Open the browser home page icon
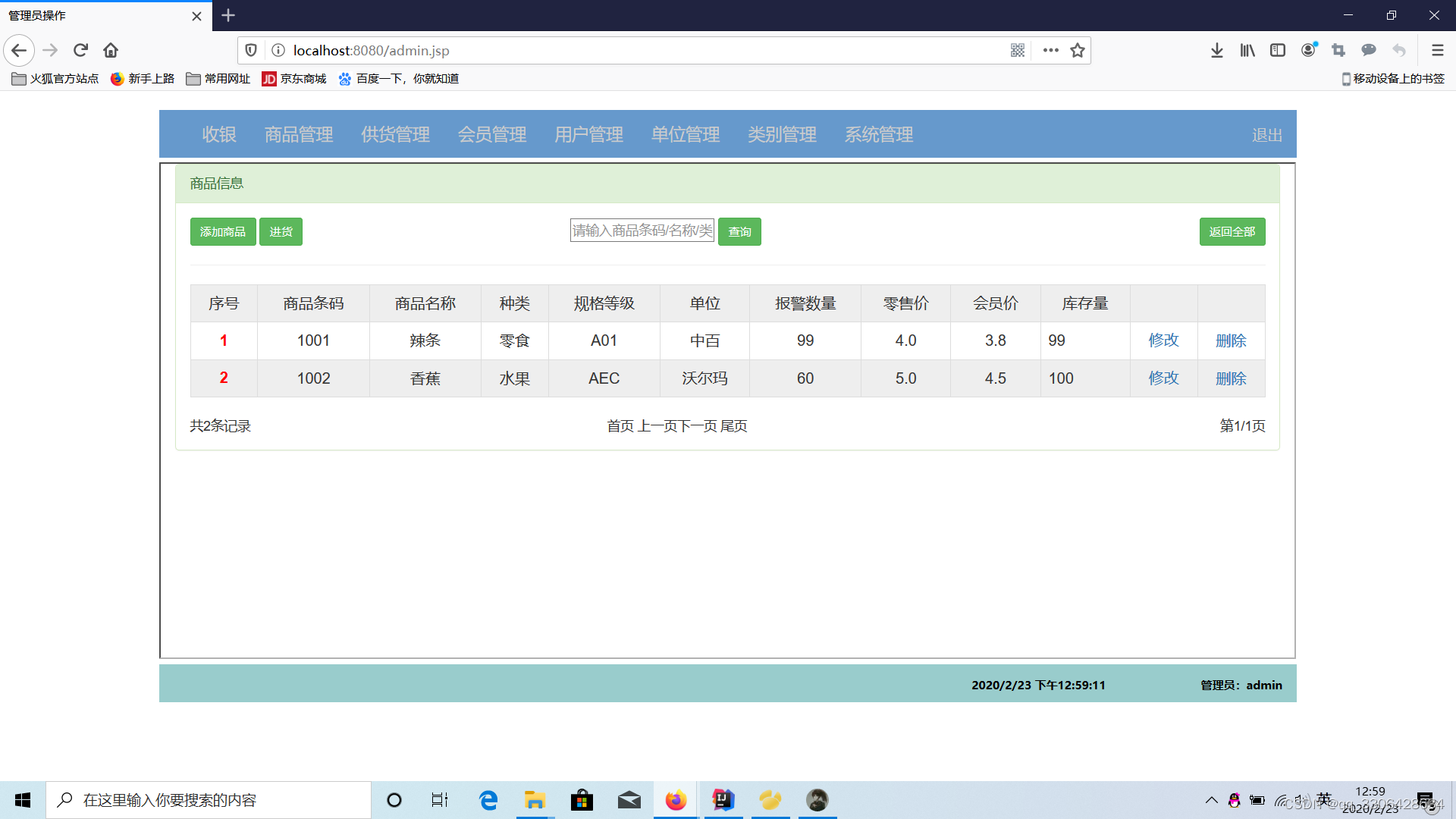1456x819 pixels. (111, 51)
